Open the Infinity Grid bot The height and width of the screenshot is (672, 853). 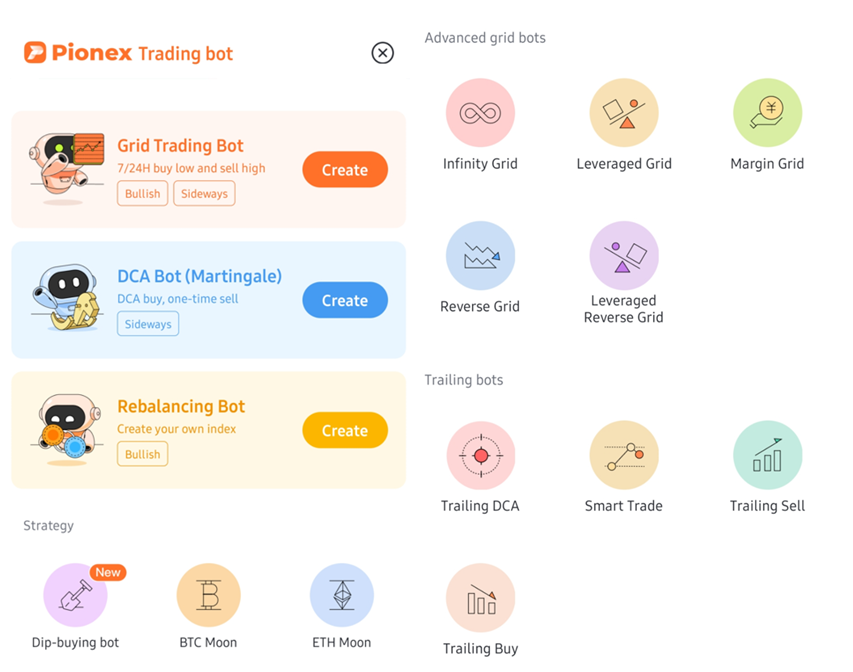pos(480,113)
